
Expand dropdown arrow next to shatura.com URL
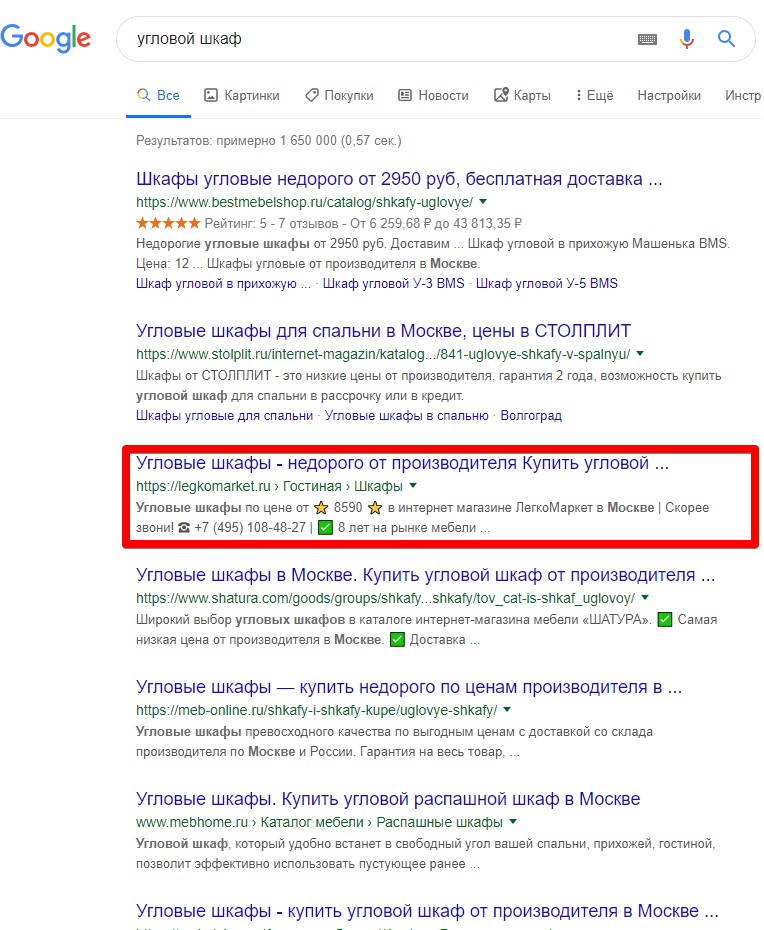(x=645, y=598)
